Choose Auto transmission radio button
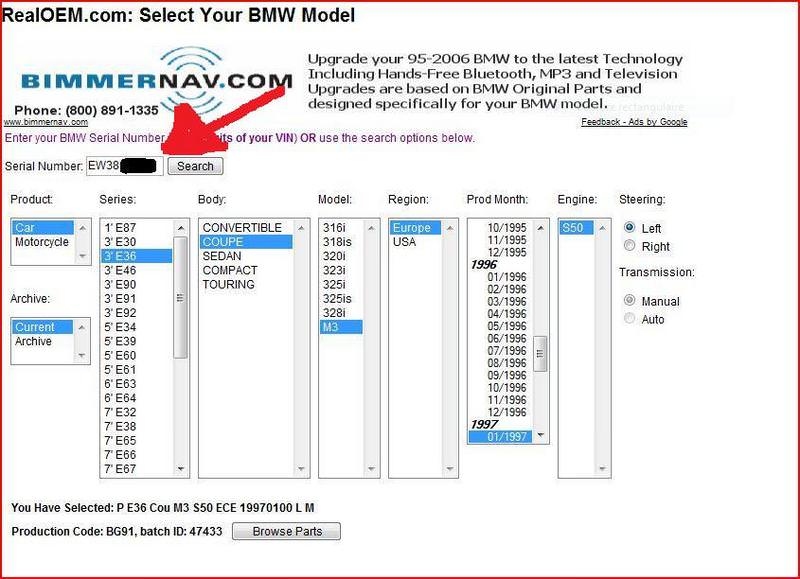800x579 pixels. (630, 319)
